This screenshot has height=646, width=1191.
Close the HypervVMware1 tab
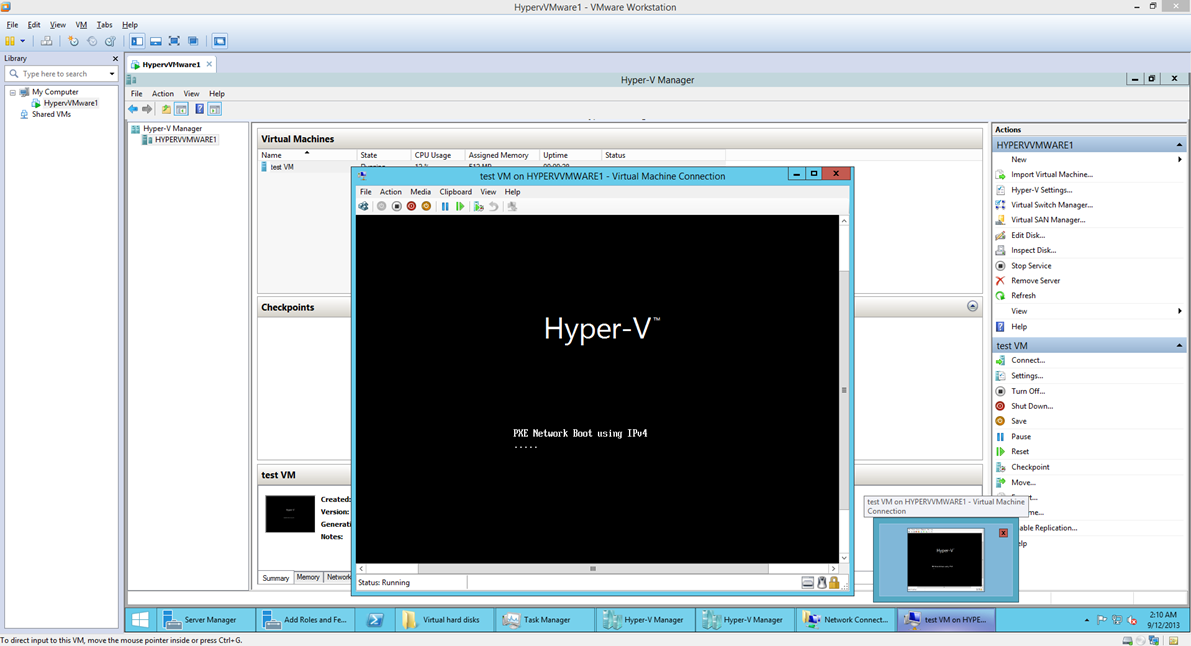pyautogui.click(x=210, y=64)
